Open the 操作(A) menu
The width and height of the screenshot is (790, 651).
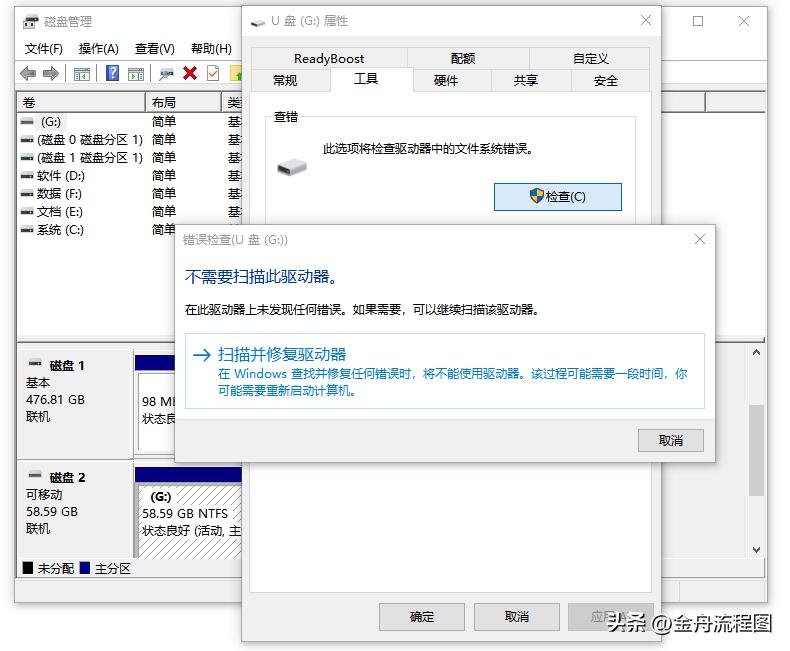point(99,49)
